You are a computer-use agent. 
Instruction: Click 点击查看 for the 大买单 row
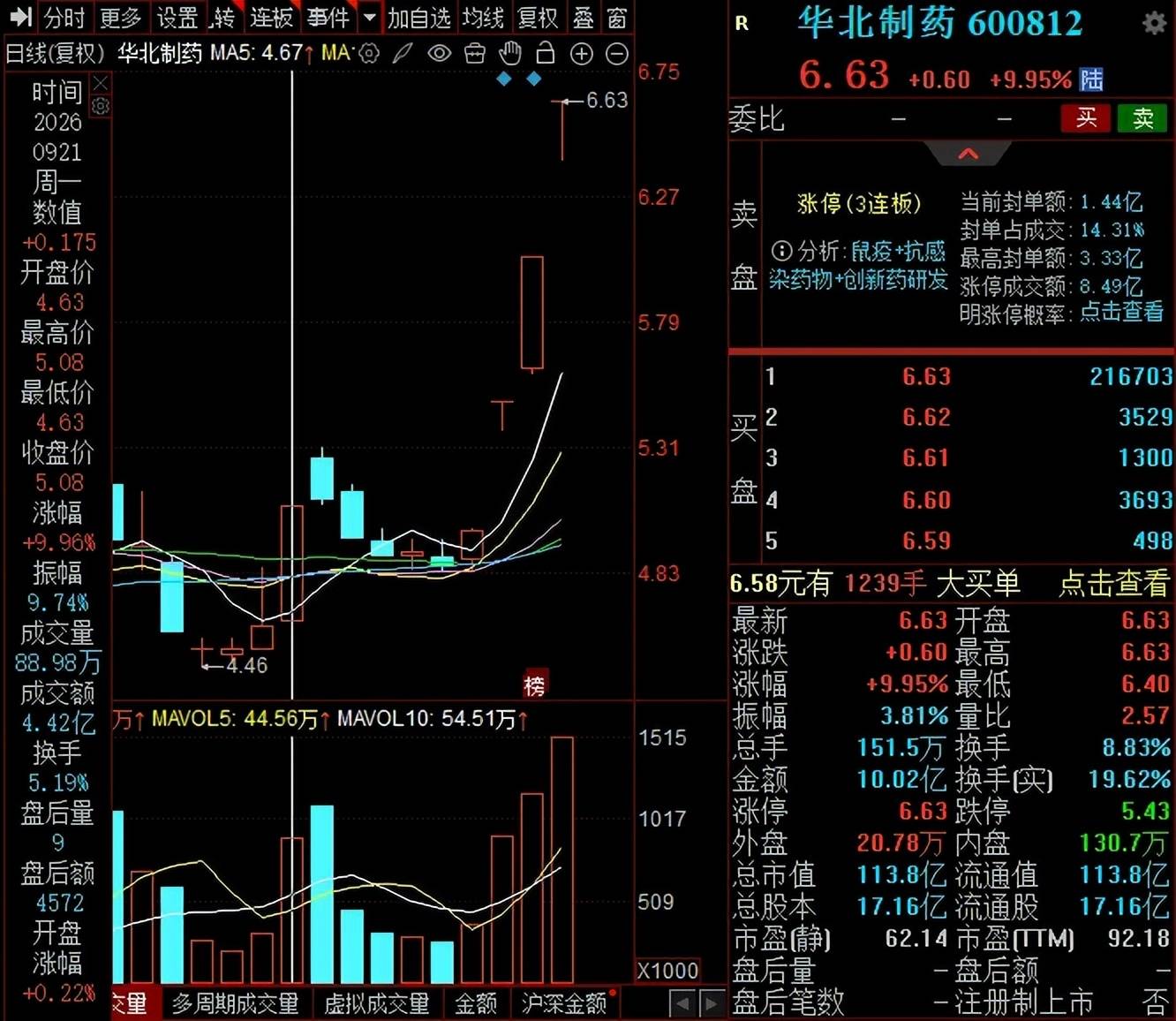point(1113,583)
